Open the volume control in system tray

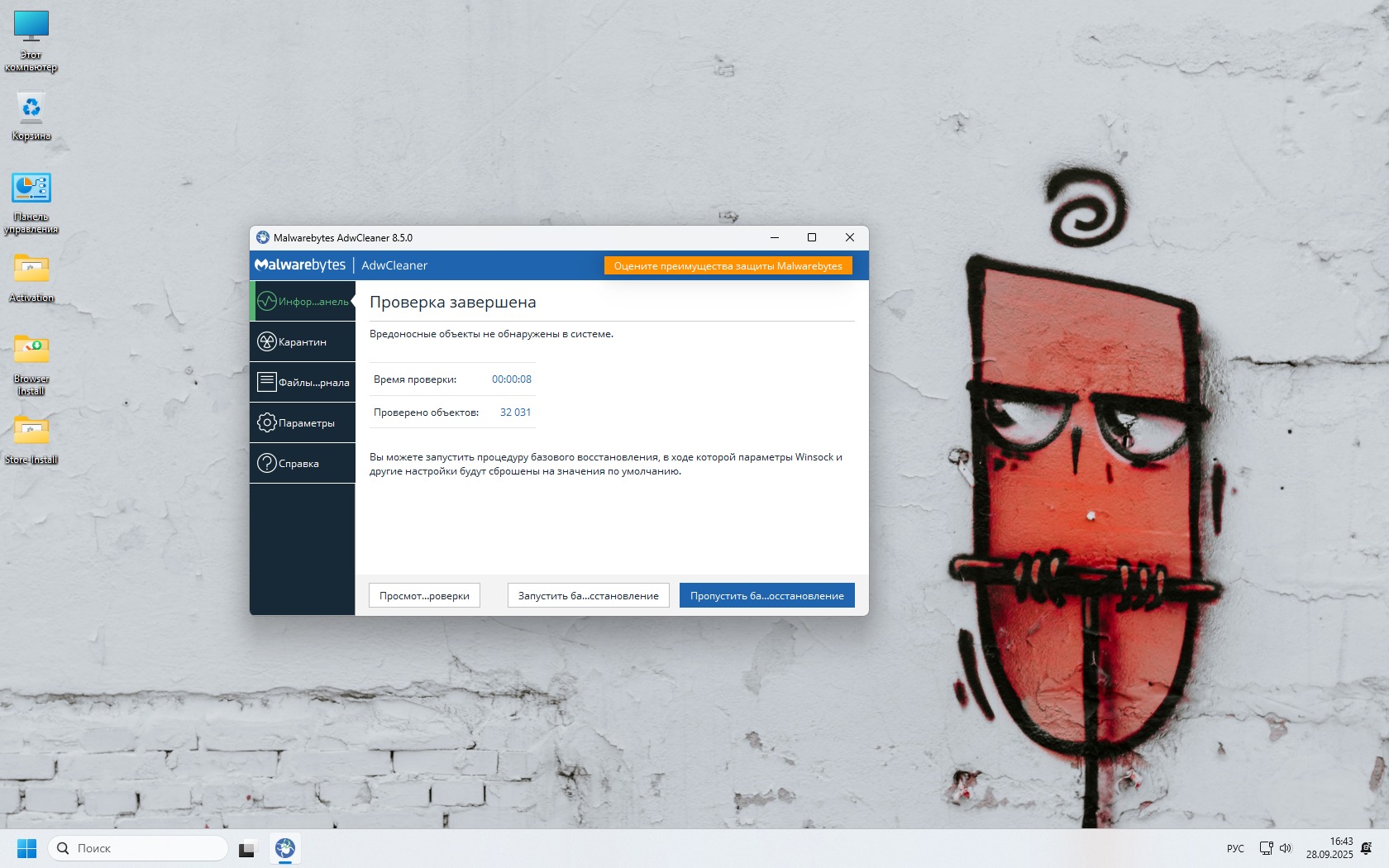point(1286,848)
